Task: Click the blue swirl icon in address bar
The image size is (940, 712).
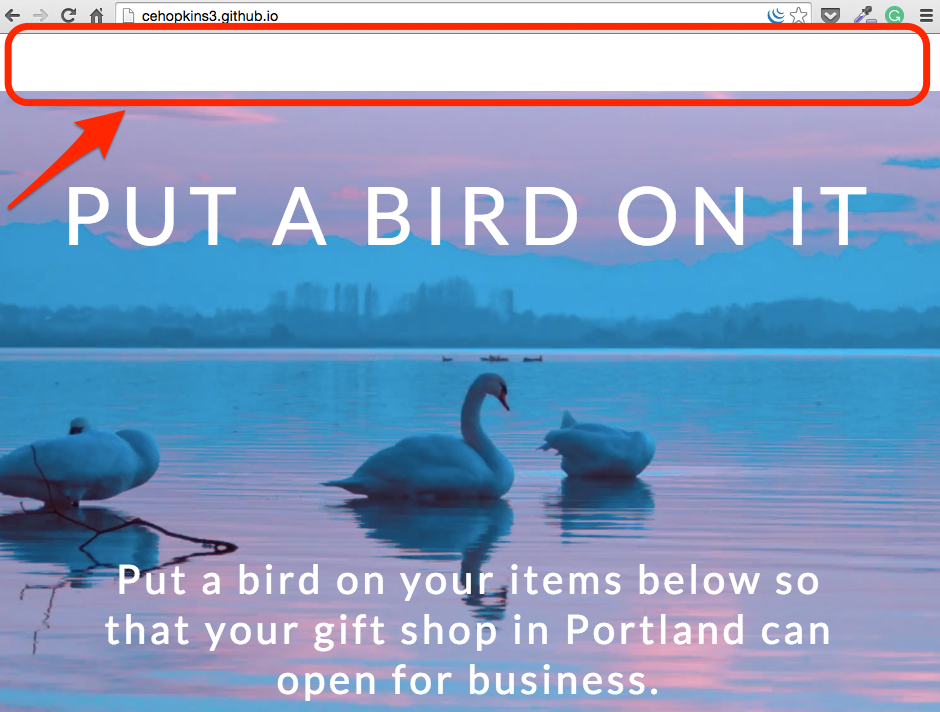Action: 776,15
